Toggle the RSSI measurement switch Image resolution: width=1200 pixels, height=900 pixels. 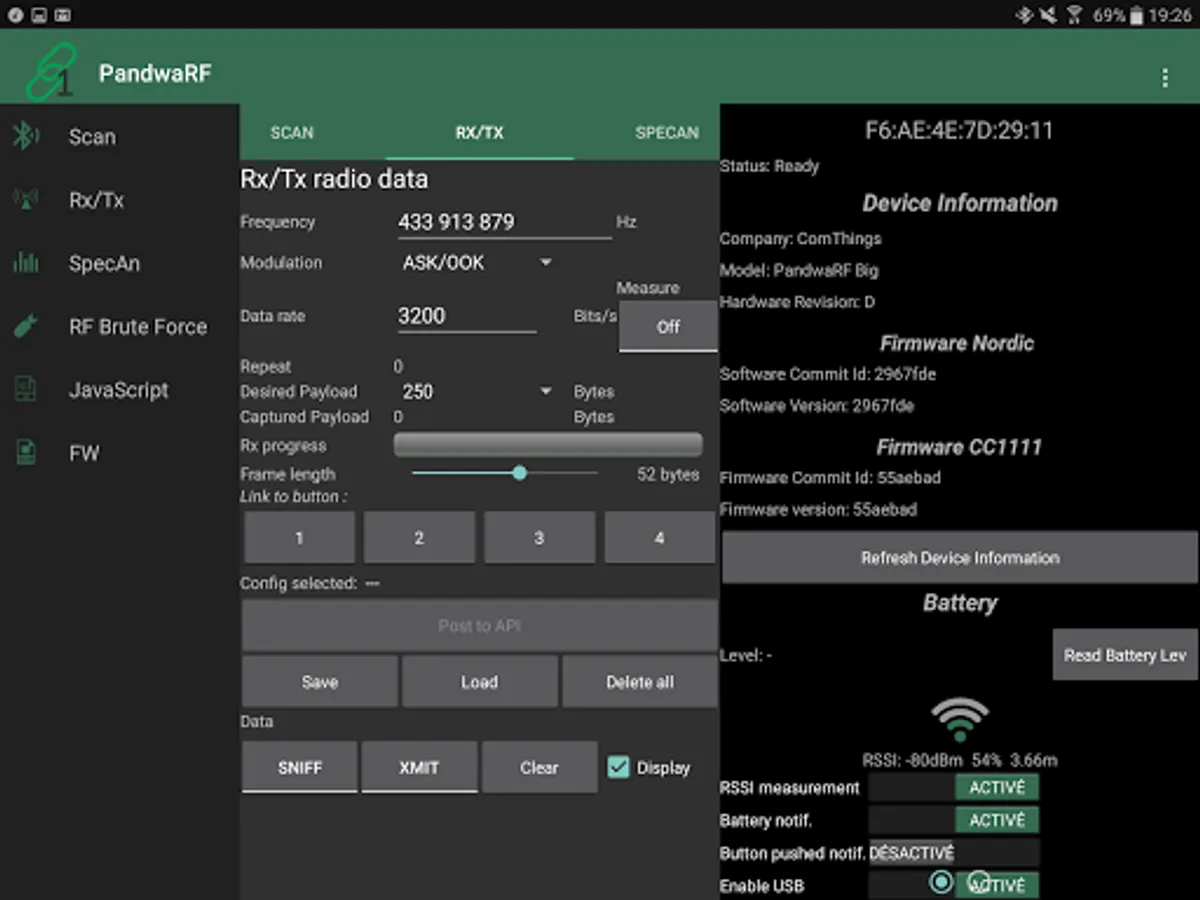point(953,787)
